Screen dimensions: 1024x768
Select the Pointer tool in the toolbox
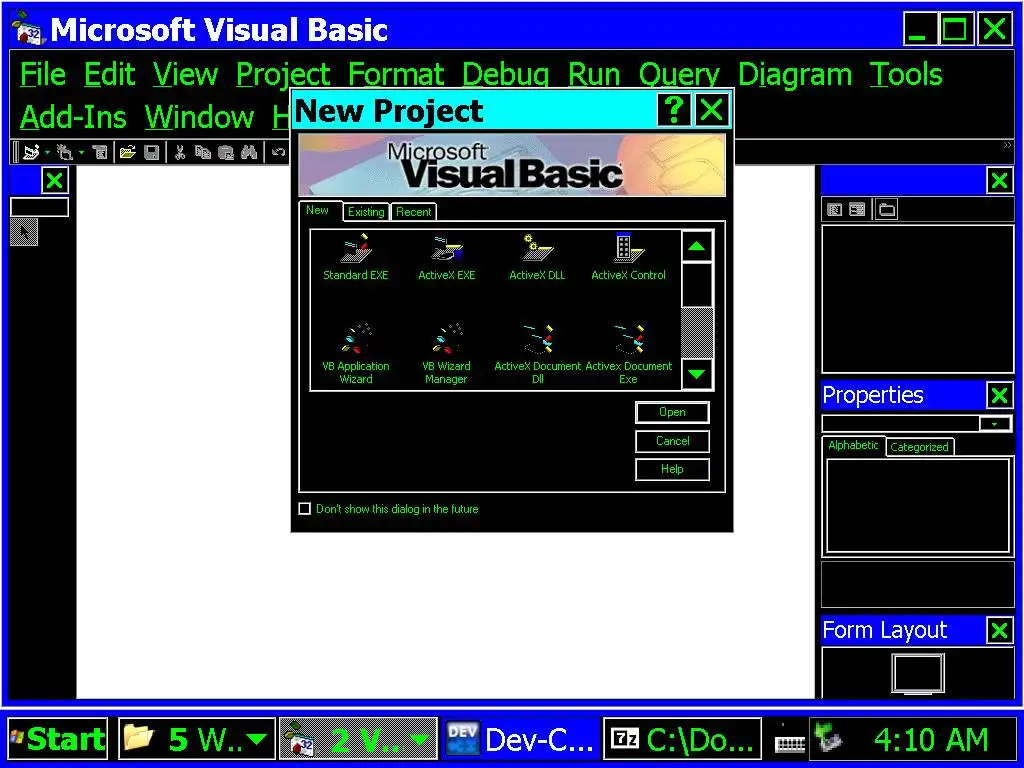click(24, 232)
